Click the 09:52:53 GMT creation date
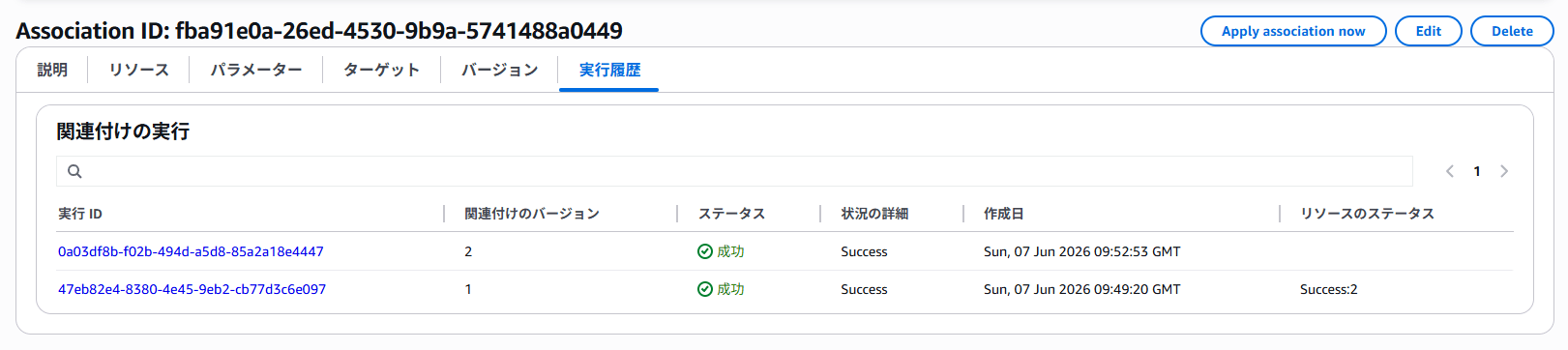Screen dimensions: 1568x350 pyautogui.click(x=1081, y=251)
